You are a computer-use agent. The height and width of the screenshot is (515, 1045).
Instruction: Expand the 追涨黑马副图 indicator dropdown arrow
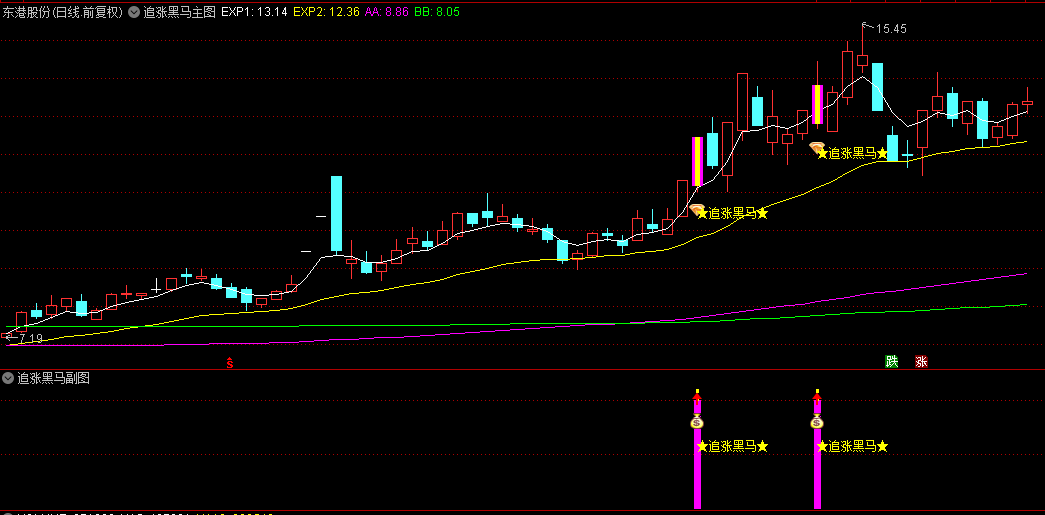click(x=8, y=378)
